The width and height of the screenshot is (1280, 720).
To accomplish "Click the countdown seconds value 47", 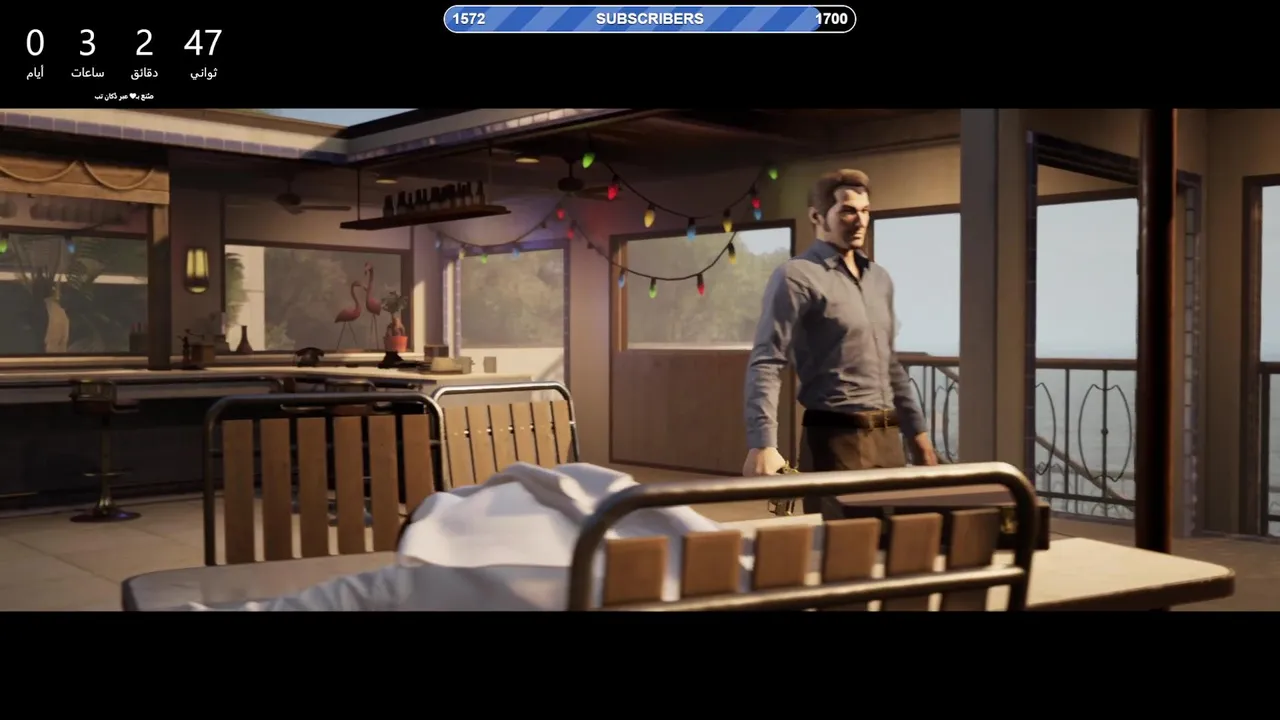I will tap(203, 43).
